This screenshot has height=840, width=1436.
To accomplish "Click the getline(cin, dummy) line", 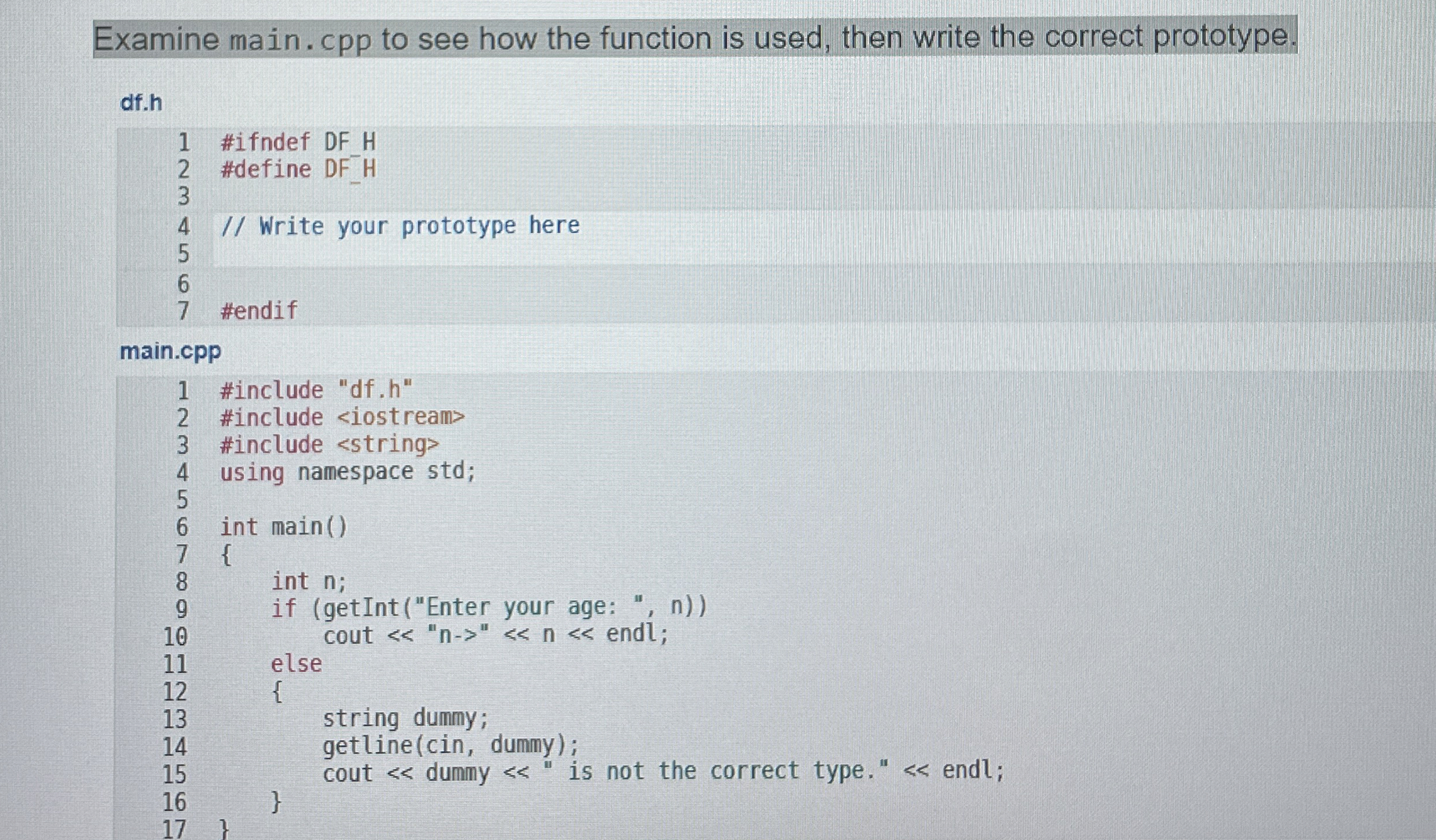I will [450, 745].
